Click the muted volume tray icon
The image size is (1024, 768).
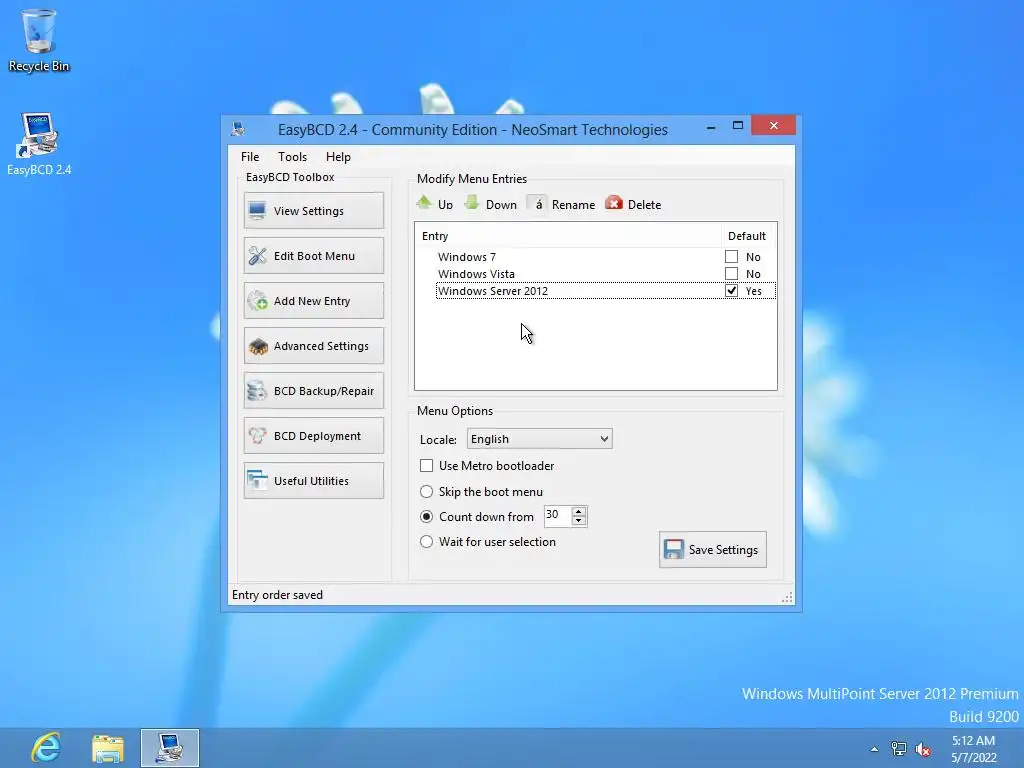923,749
